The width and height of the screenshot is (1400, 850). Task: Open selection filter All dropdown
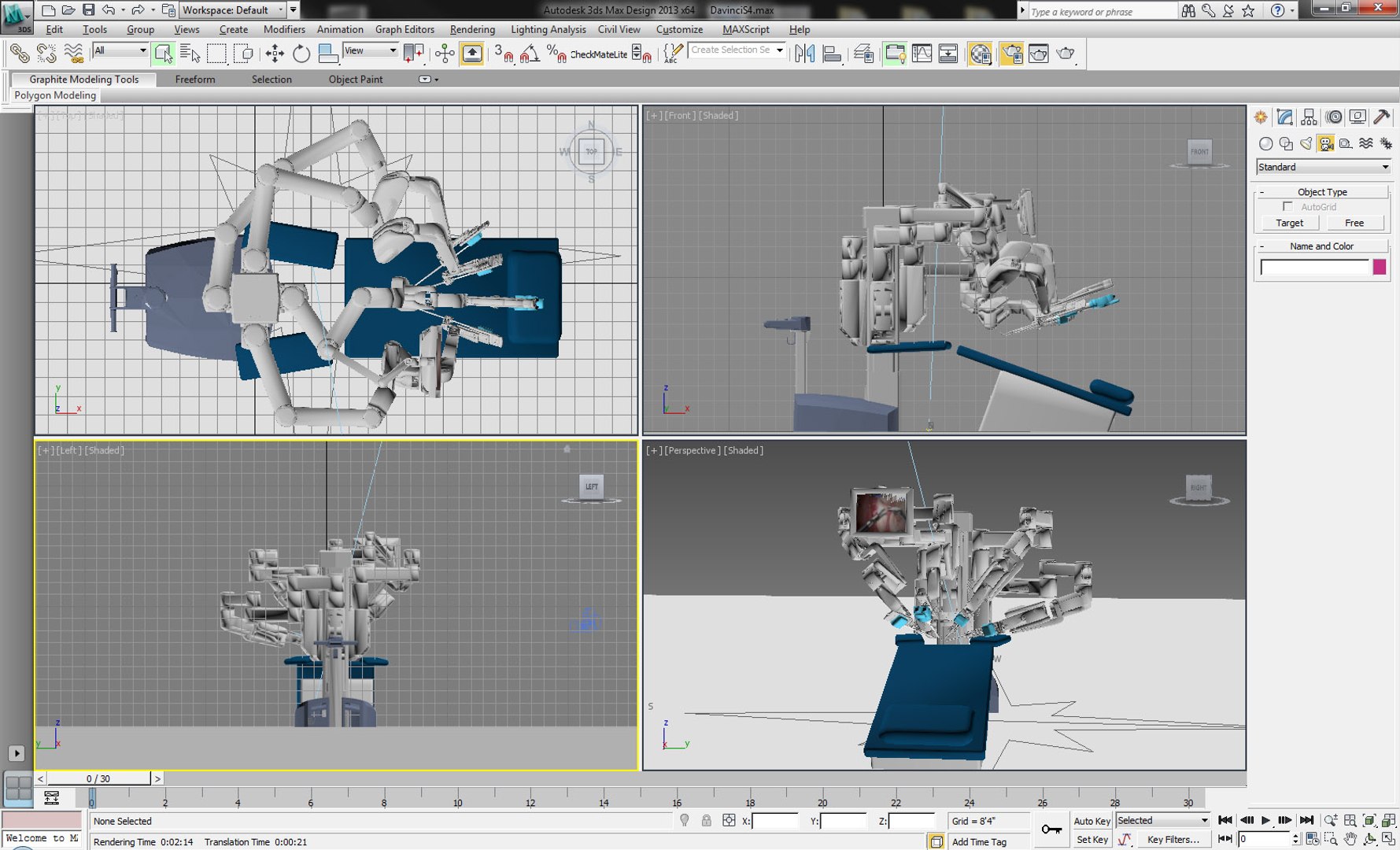(120, 50)
